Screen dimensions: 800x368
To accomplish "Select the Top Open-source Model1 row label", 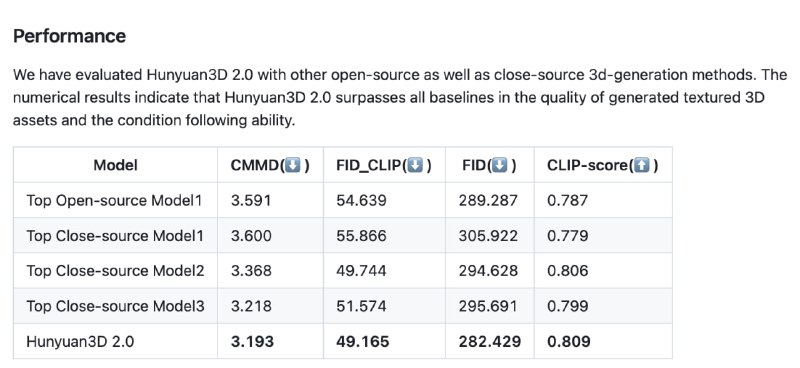I will [x=114, y=201].
